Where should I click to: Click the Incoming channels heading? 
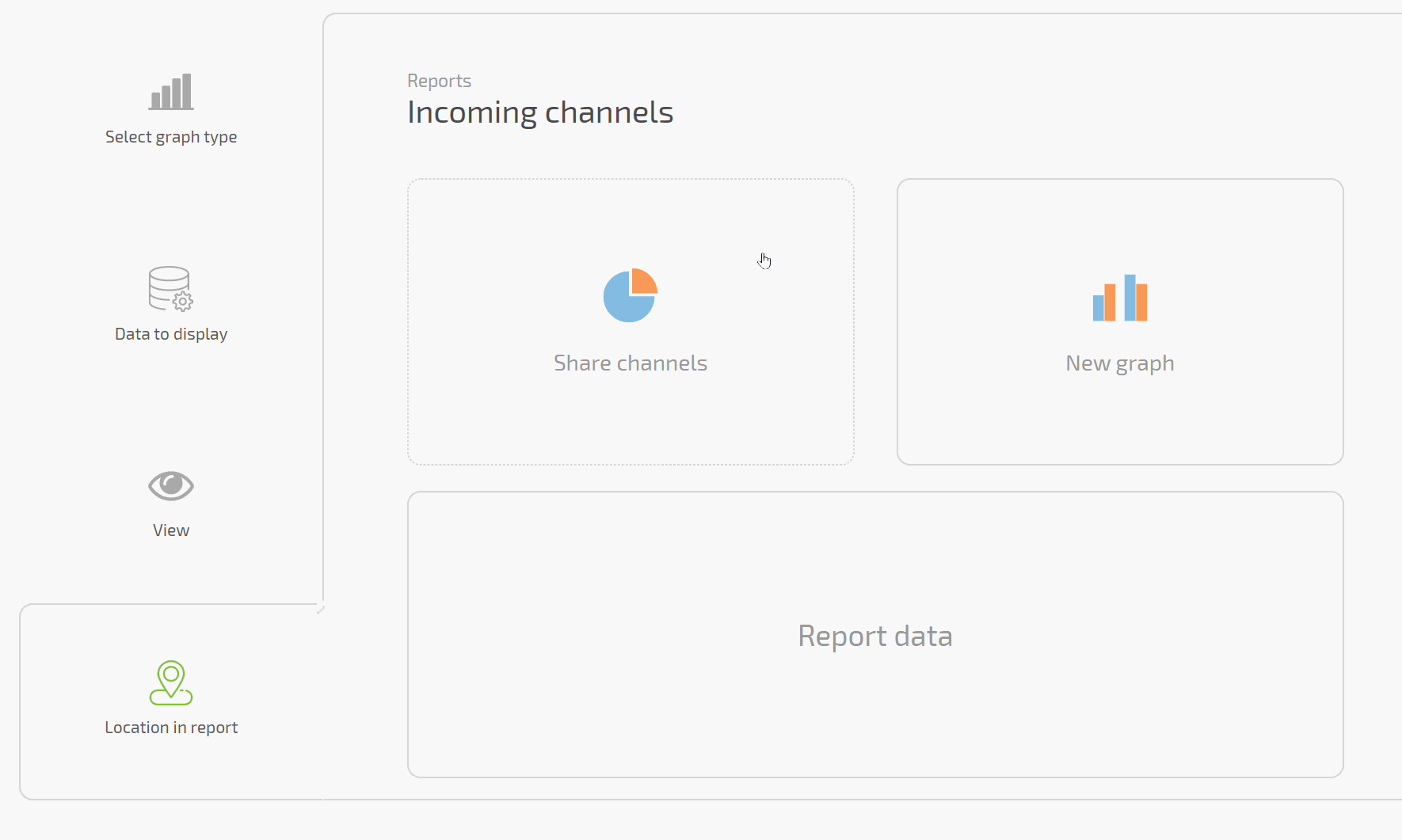point(540,112)
